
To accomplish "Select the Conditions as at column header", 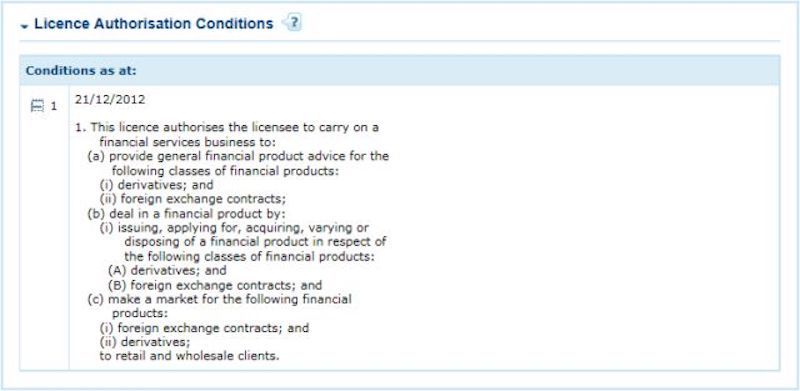I will pos(81,70).
